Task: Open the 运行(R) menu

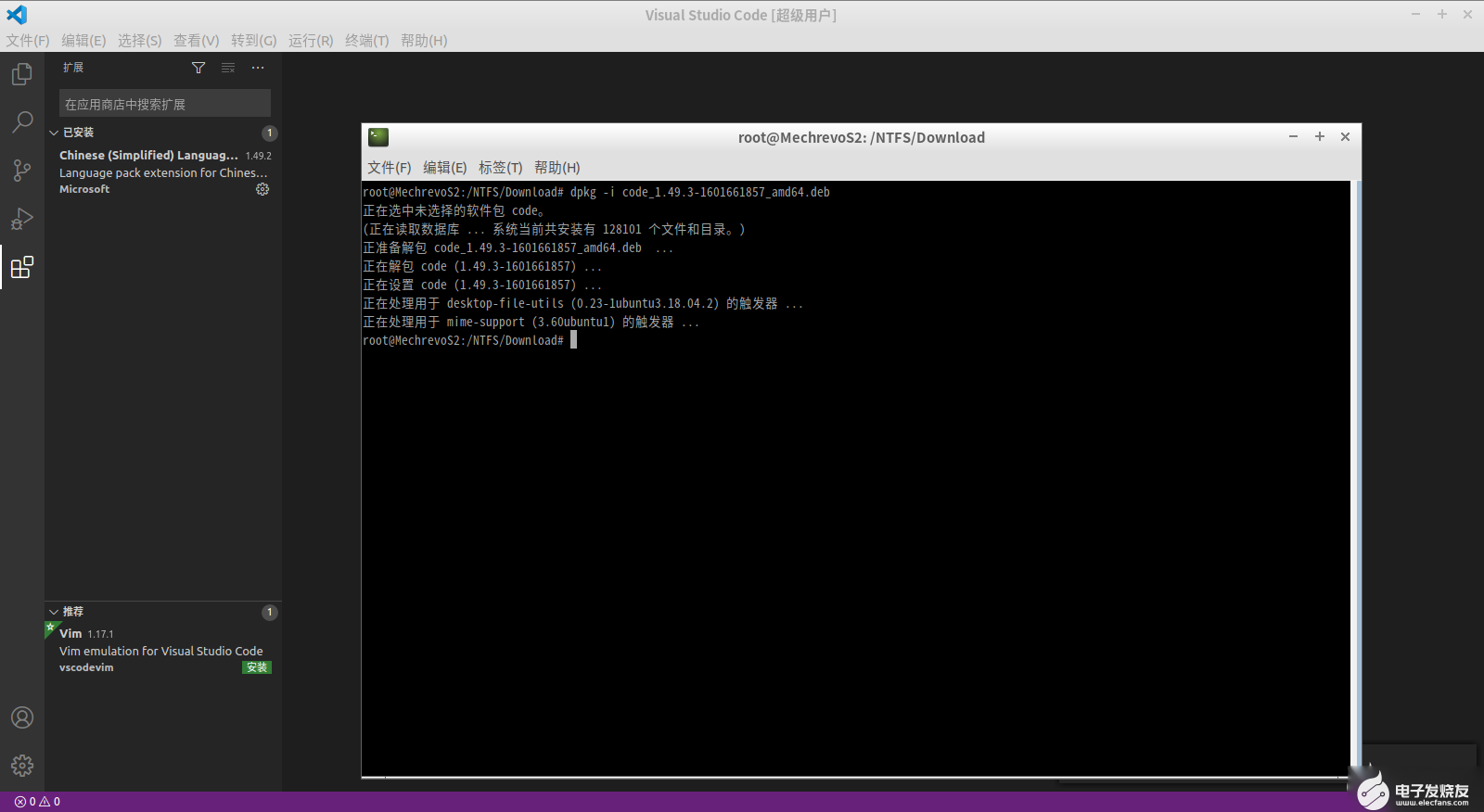Action: pos(311,41)
